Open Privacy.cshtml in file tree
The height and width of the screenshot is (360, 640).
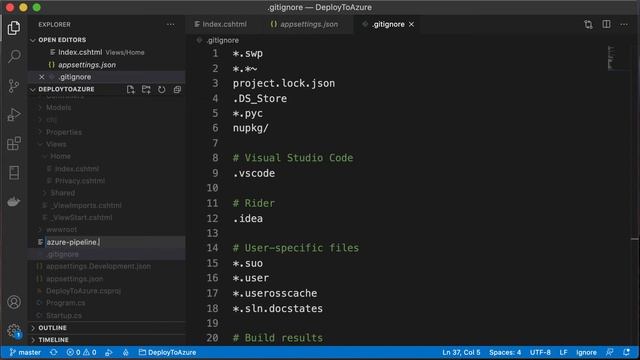coord(80,181)
